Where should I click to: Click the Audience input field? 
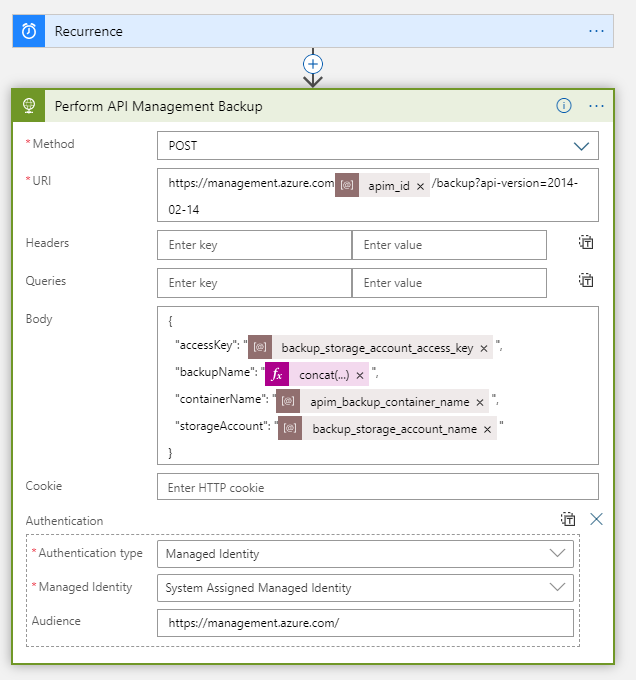365,623
